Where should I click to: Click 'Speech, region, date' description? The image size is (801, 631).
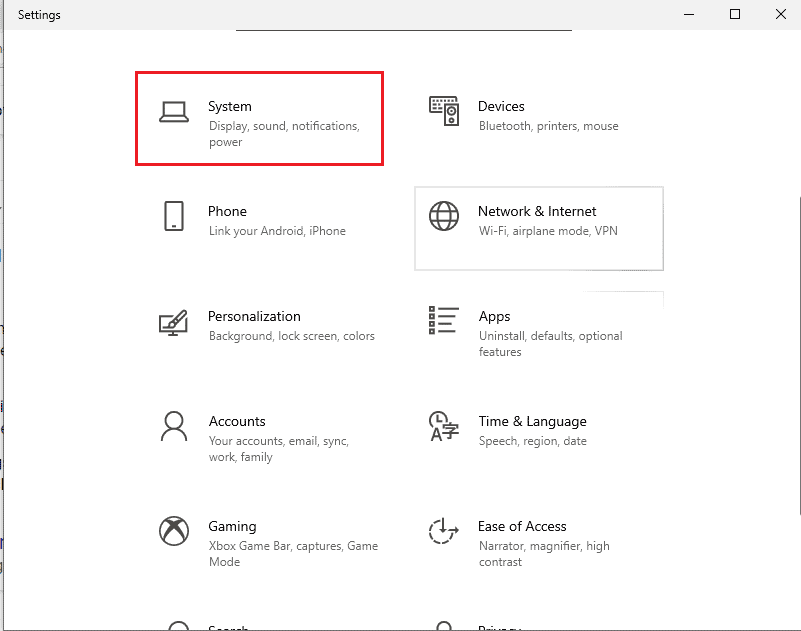point(533,441)
